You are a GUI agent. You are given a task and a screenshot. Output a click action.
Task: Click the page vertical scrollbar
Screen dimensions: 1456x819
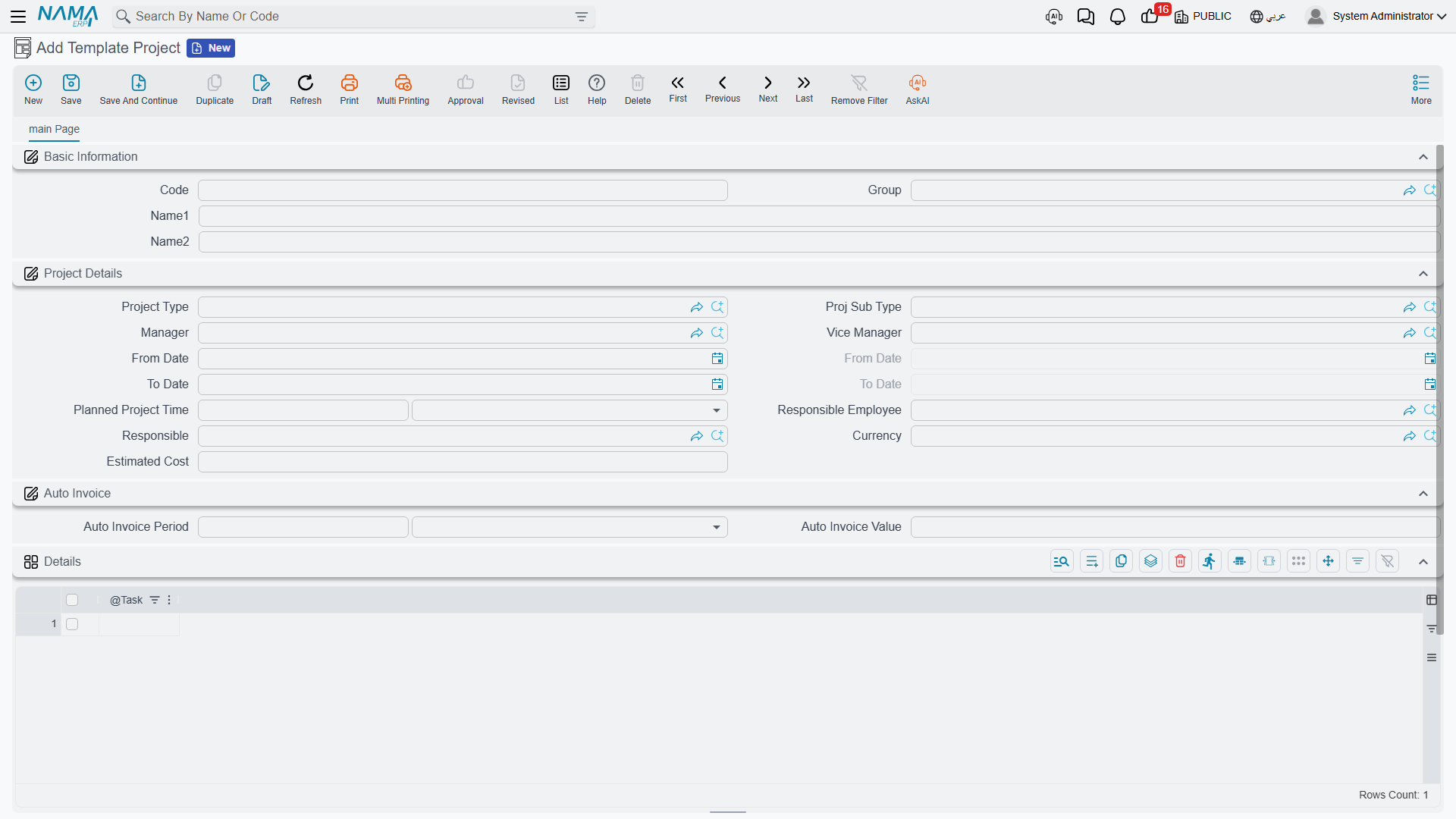[1439, 390]
